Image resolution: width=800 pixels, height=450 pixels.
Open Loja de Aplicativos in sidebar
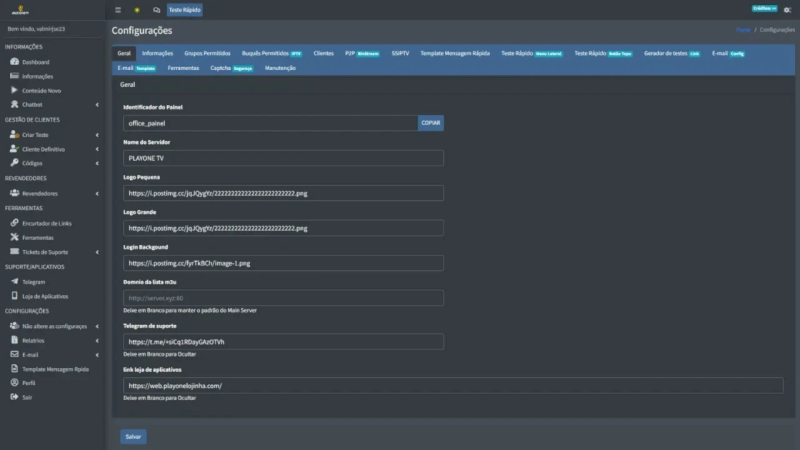pos(44,296)
